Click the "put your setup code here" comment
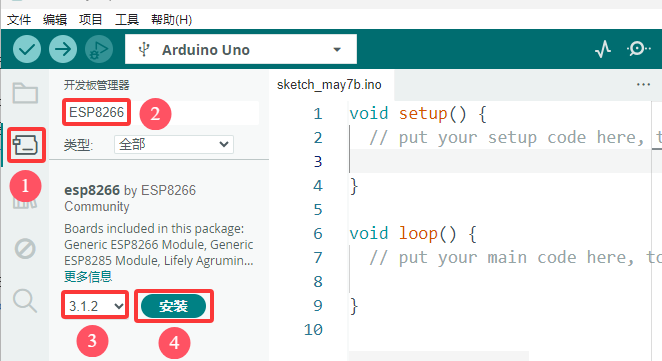 [515, 138]
